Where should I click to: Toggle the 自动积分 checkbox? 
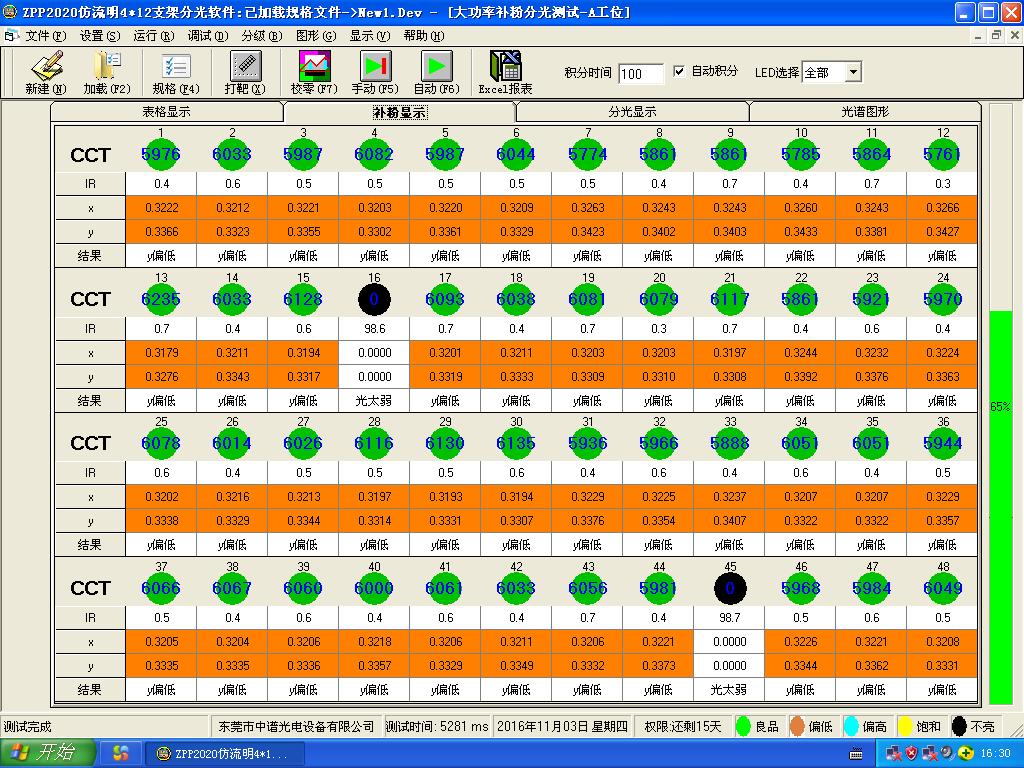(x=679, y=71)
